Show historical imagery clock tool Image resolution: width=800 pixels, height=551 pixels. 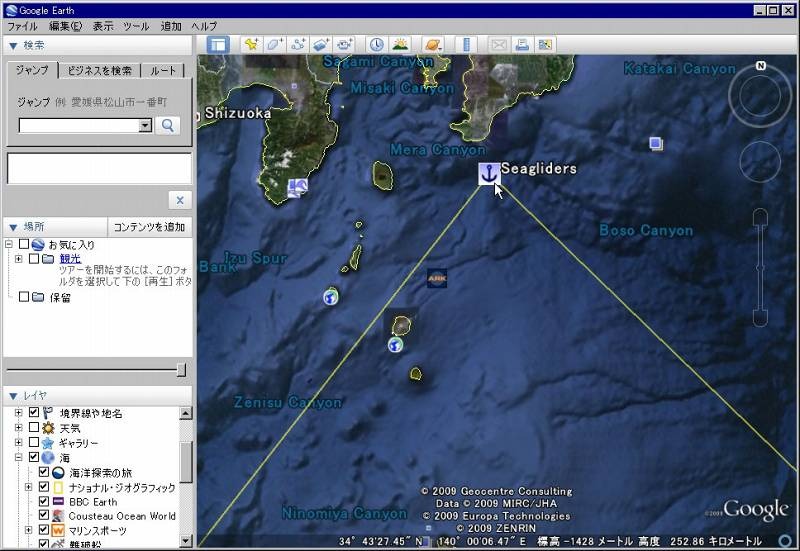click(x=377, y=45)
